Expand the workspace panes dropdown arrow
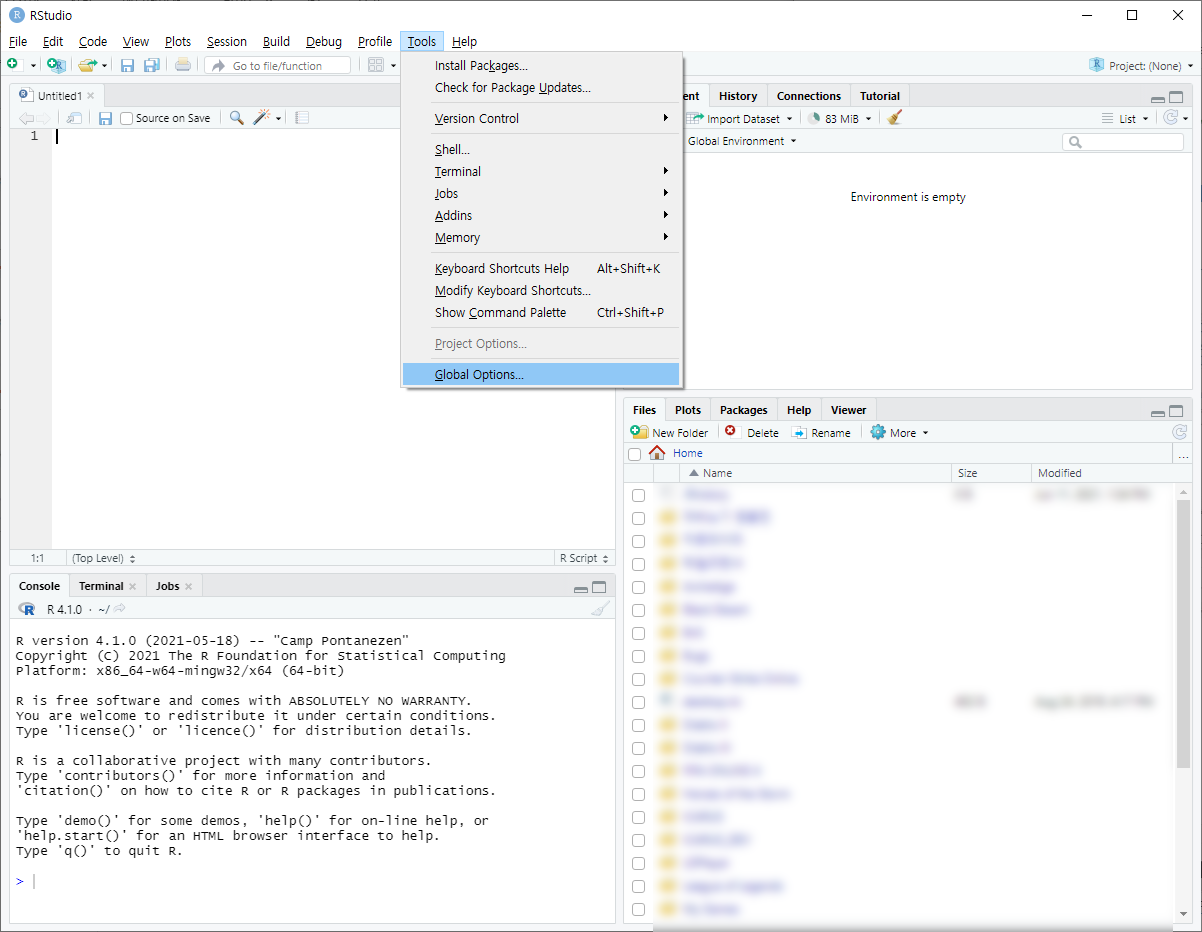 tap(393, 66)
